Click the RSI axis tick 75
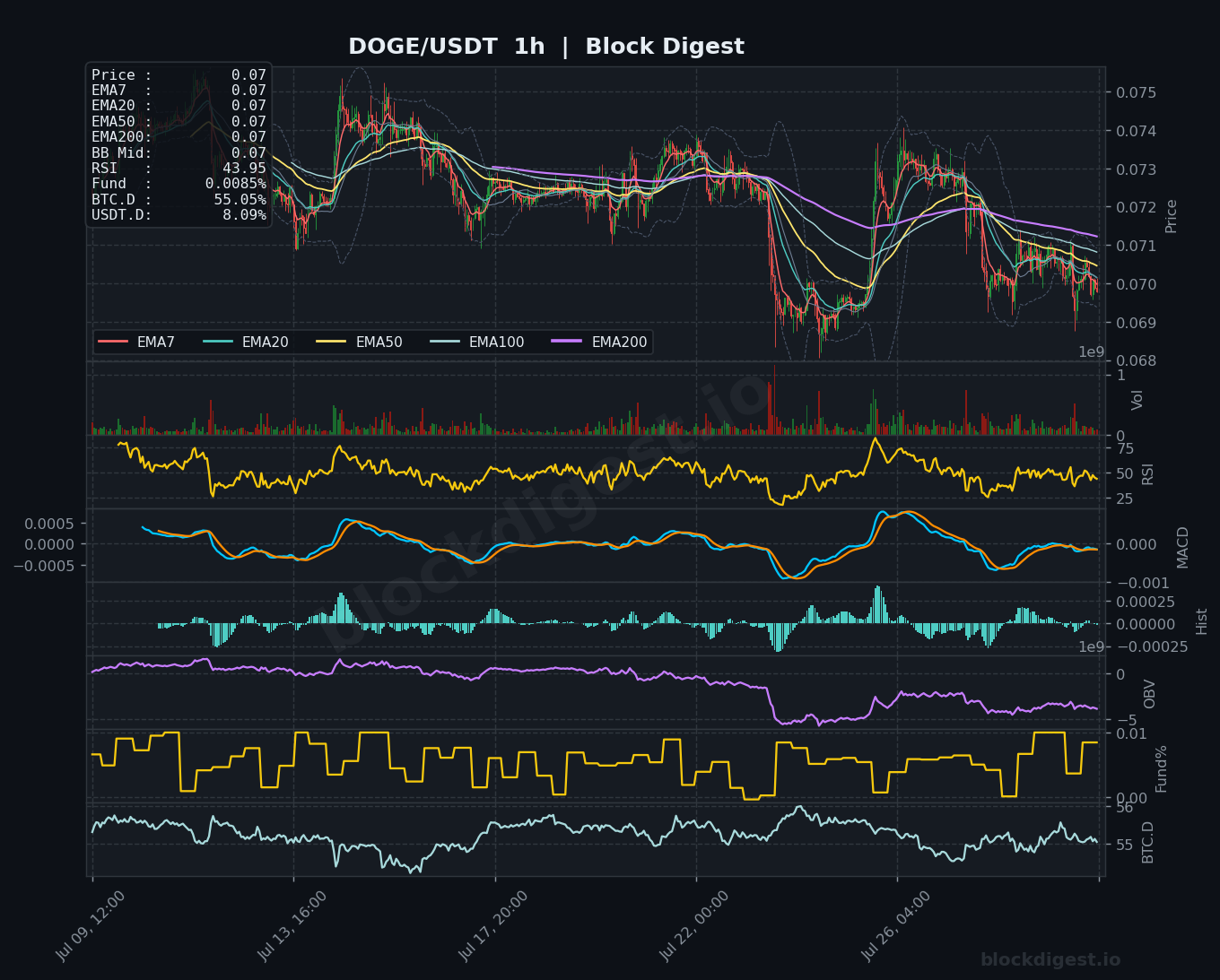The width and height of the screenshot is (1220, 980). (1125, 449)
